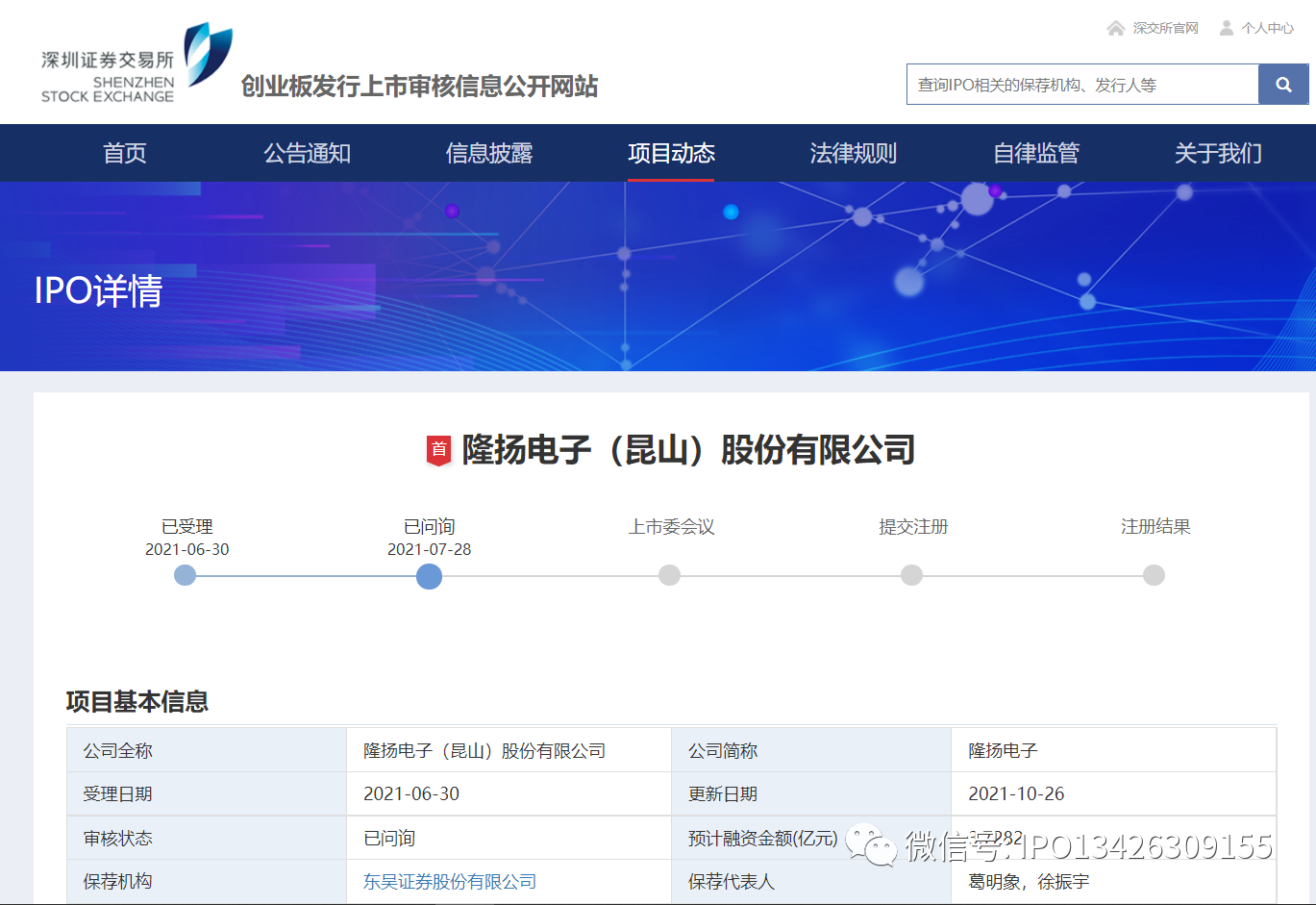This screenshot has height=905, width=1316.
Task: Open the 东吴证券股份有限公司 sponsor link
Action: tap(450, 881)
